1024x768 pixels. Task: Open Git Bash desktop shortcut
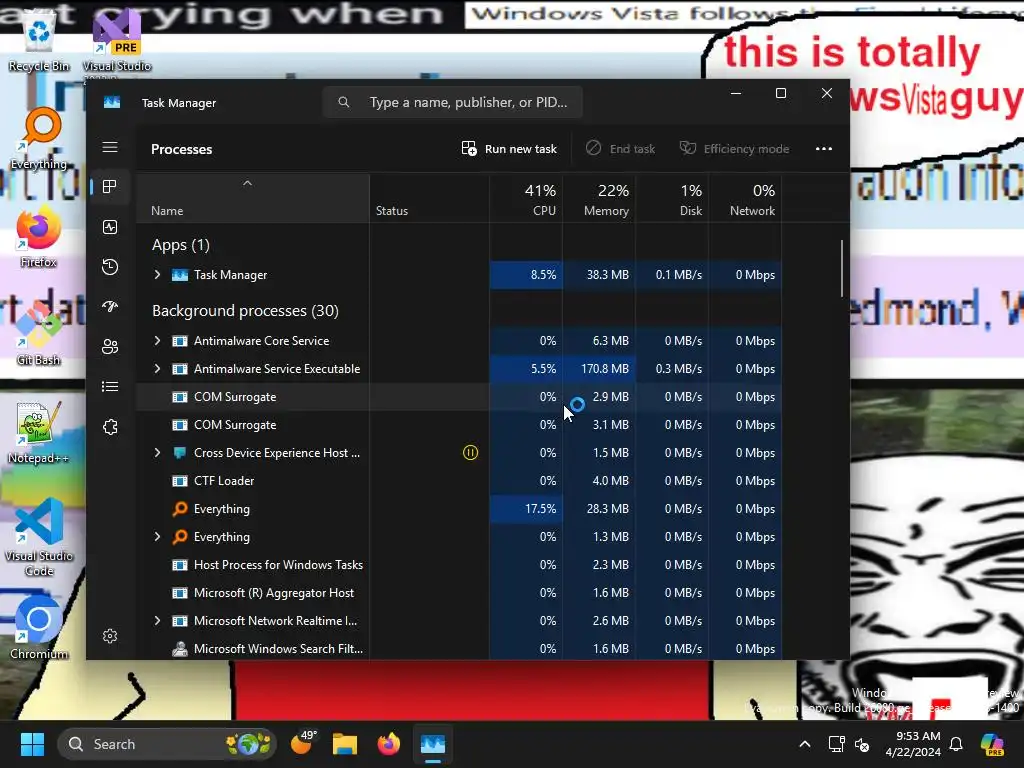[x=39, y=334]
